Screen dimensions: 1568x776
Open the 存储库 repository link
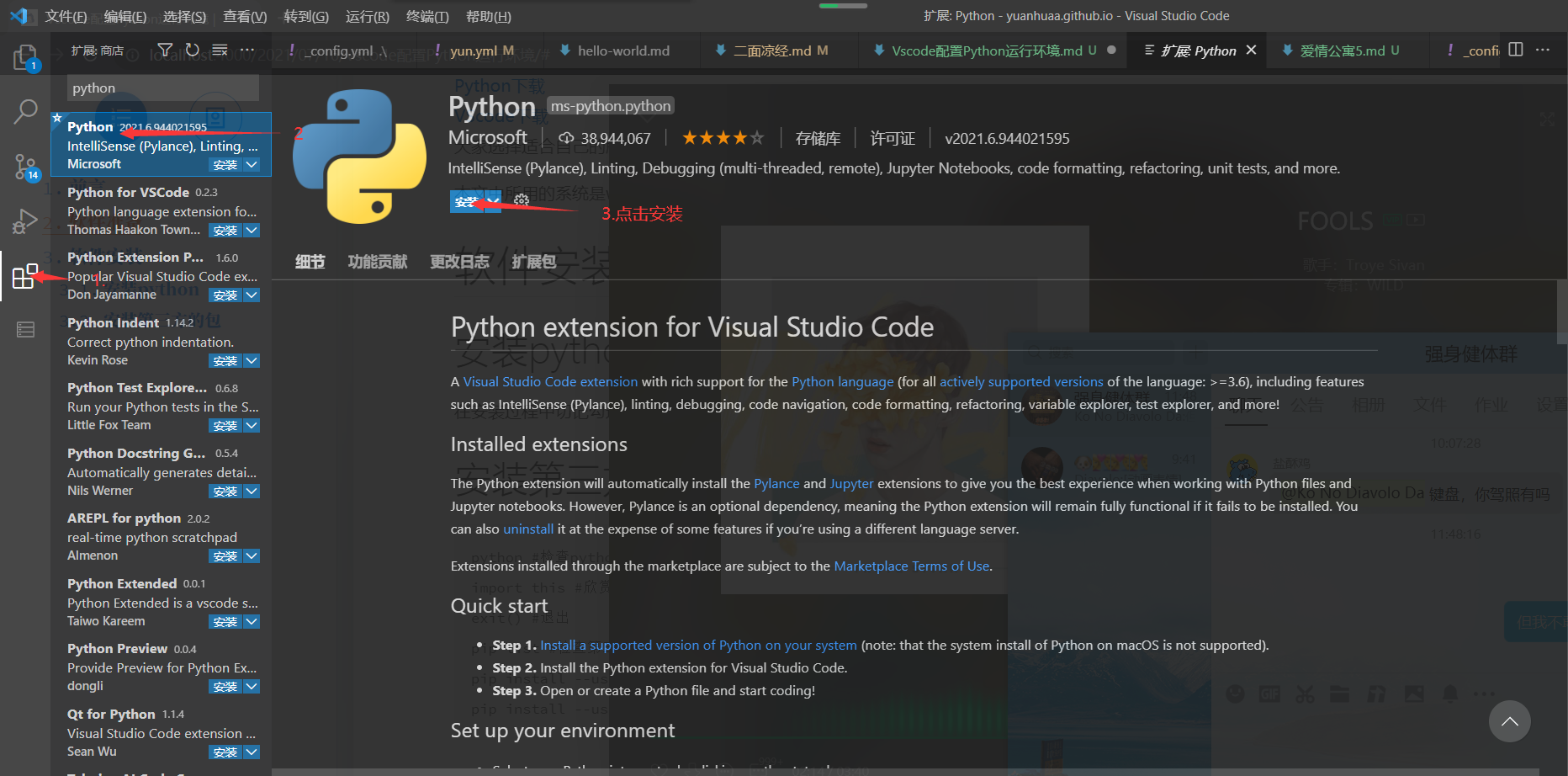tap(818, 138)
